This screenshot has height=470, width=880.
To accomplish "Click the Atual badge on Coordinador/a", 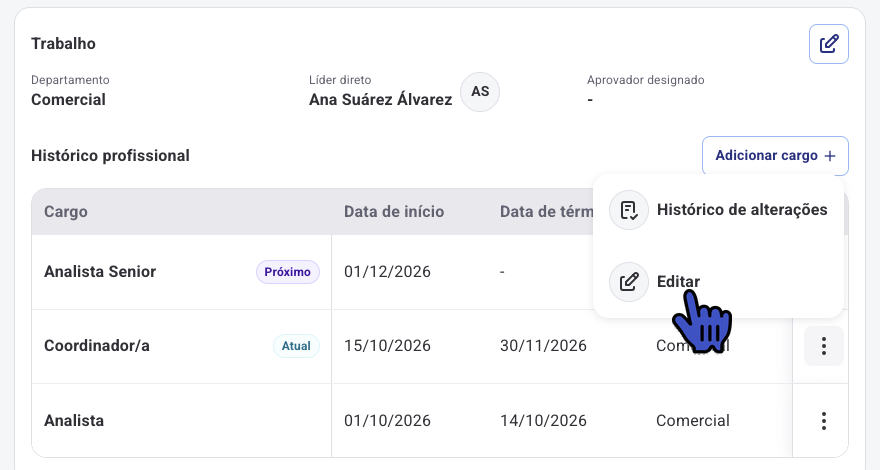I will click(x=296, y=346).
